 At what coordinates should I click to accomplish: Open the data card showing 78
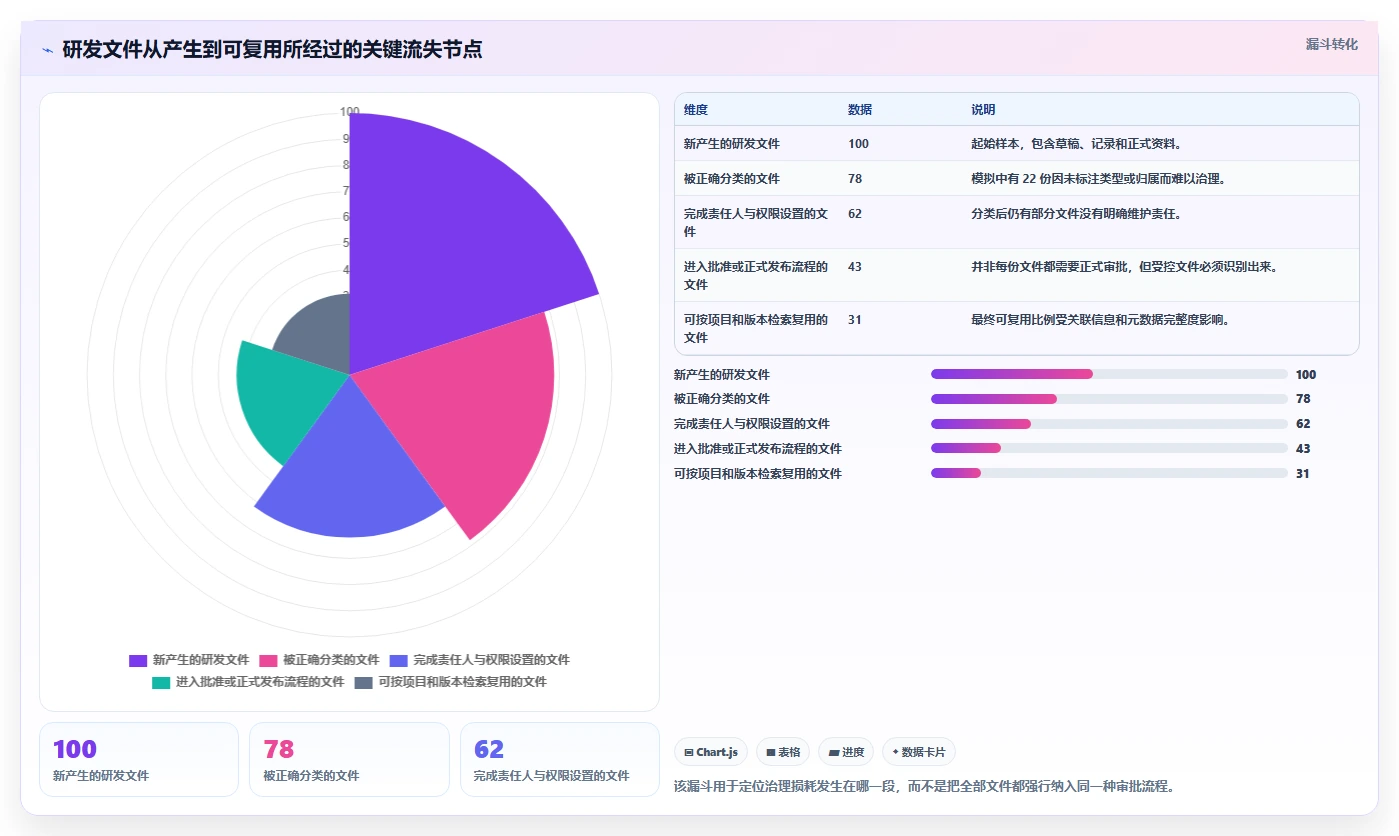click(349, 759)
